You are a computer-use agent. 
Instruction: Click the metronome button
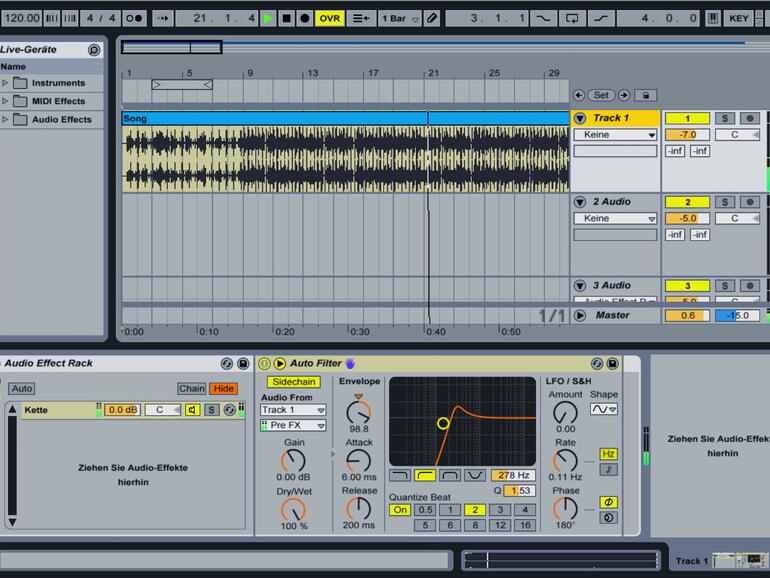[133, 18]
